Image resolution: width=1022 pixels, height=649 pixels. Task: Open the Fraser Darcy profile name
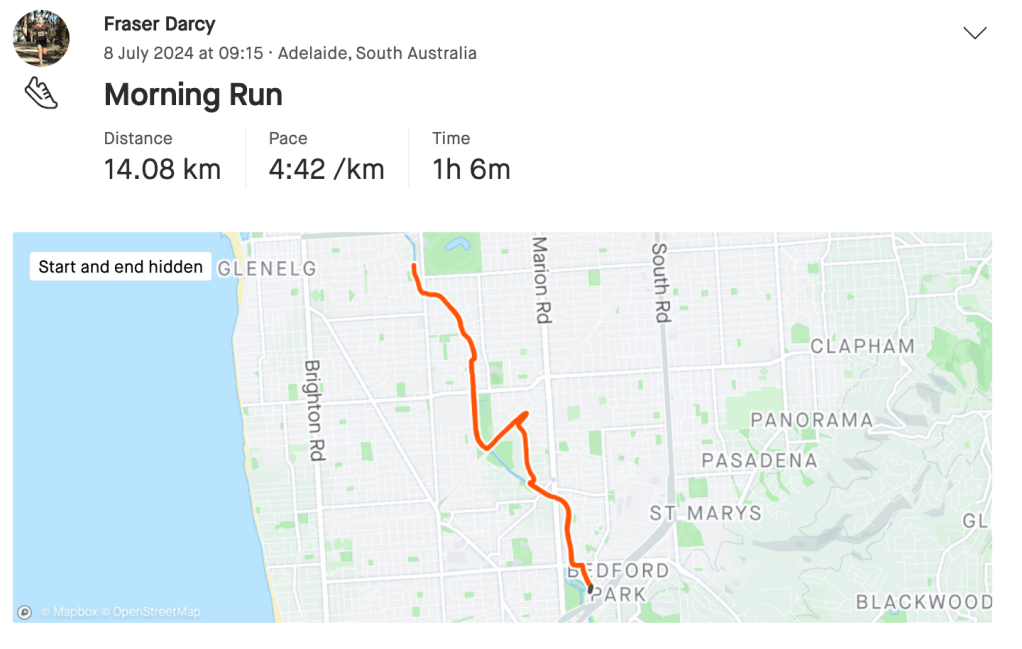(x=159, y=24)
